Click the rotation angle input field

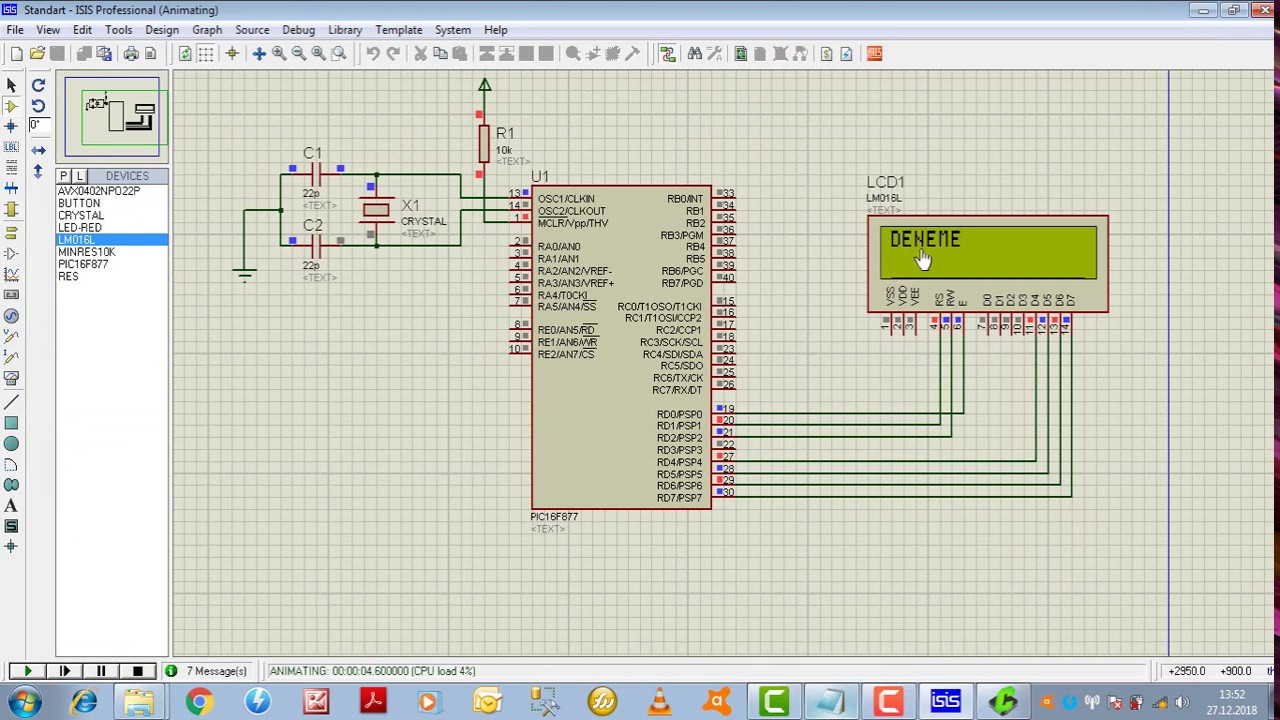pyautogui.click(x=38, y=125)
